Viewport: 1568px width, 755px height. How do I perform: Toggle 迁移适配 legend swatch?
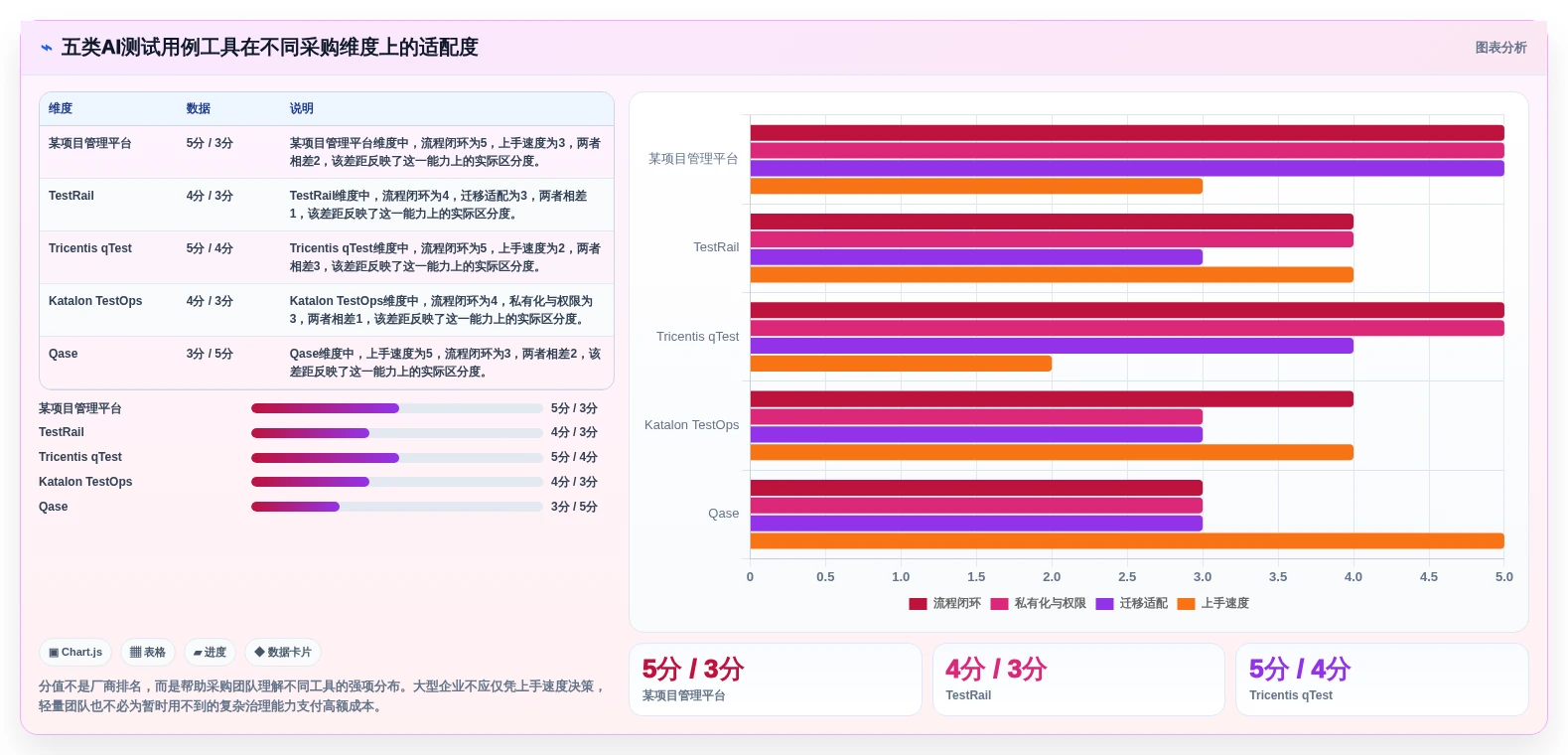click(1104, 604)
